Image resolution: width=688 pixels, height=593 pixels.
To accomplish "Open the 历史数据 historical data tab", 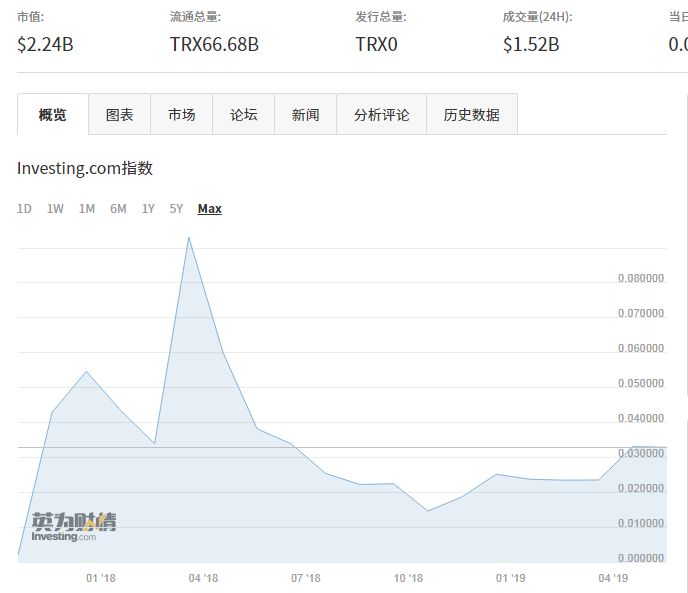I will tap(472, 115).
